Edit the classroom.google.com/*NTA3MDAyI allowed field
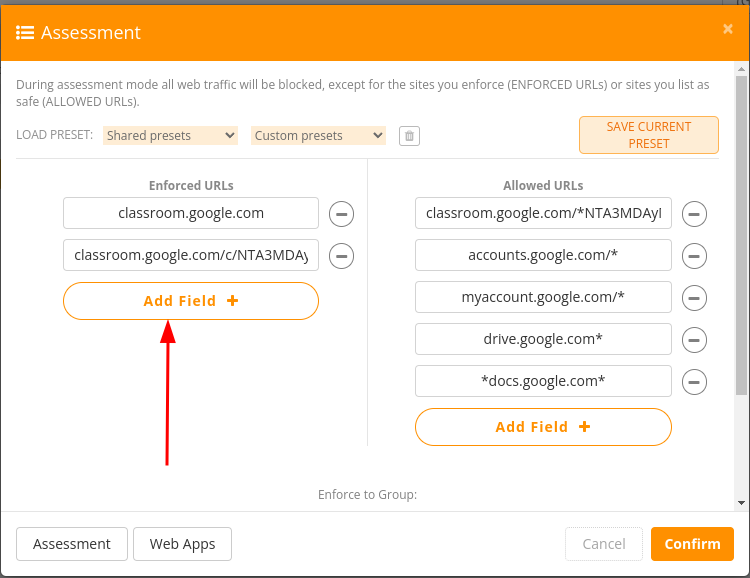The width and height of the screenshot is (750, 578). (x=543, y=213)
